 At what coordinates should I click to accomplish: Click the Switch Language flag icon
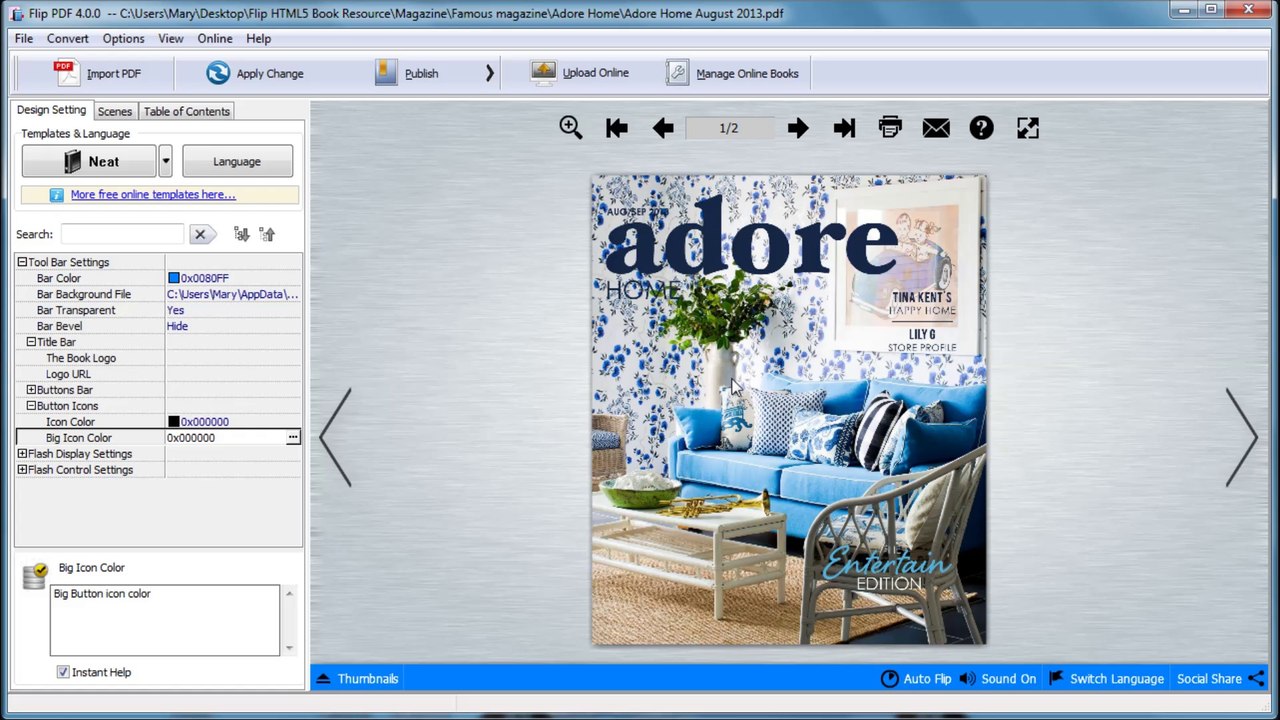pos(1056,679)
